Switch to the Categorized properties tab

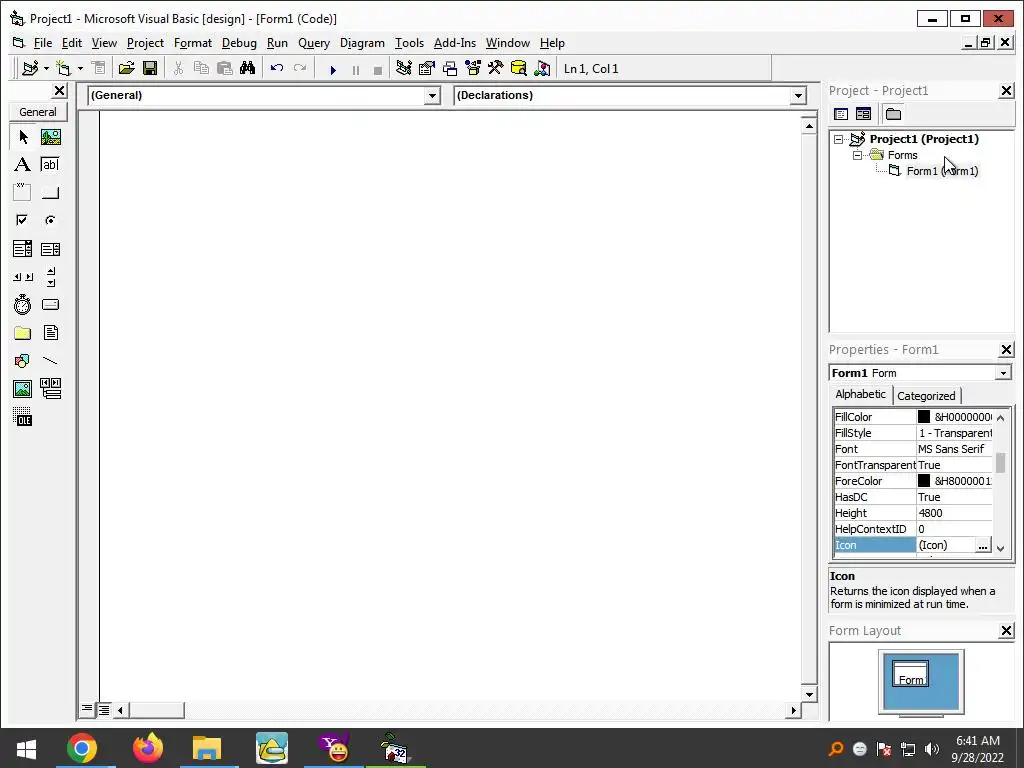point(926,396)
